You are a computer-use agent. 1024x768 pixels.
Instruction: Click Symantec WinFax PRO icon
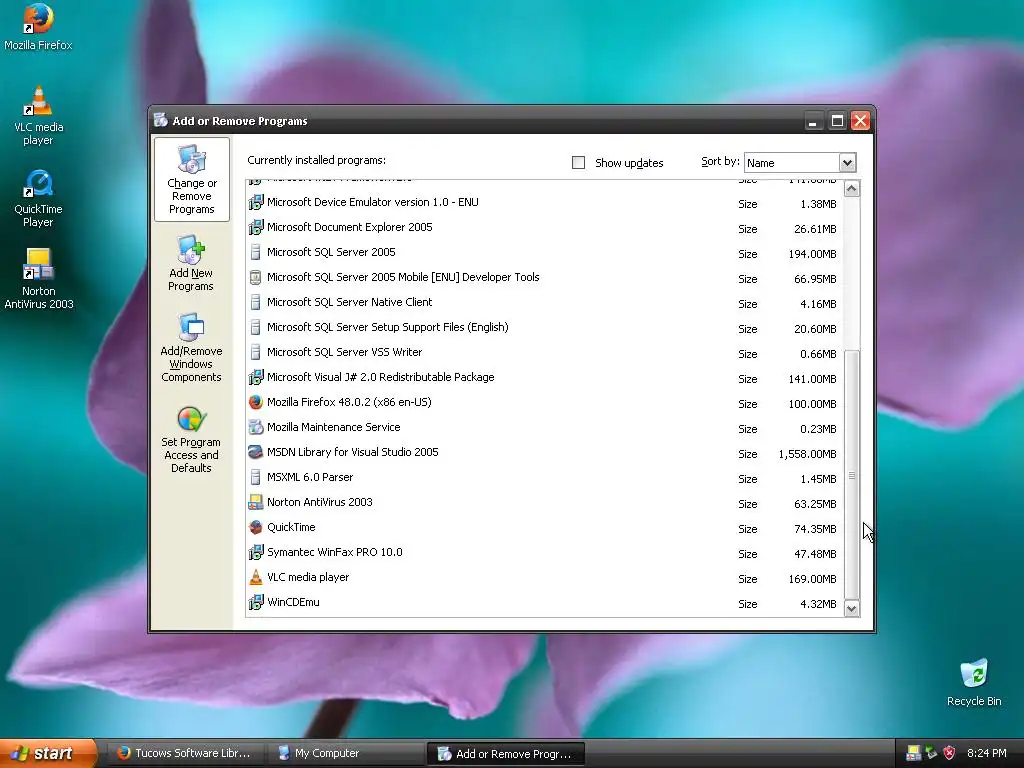[255, 552]
